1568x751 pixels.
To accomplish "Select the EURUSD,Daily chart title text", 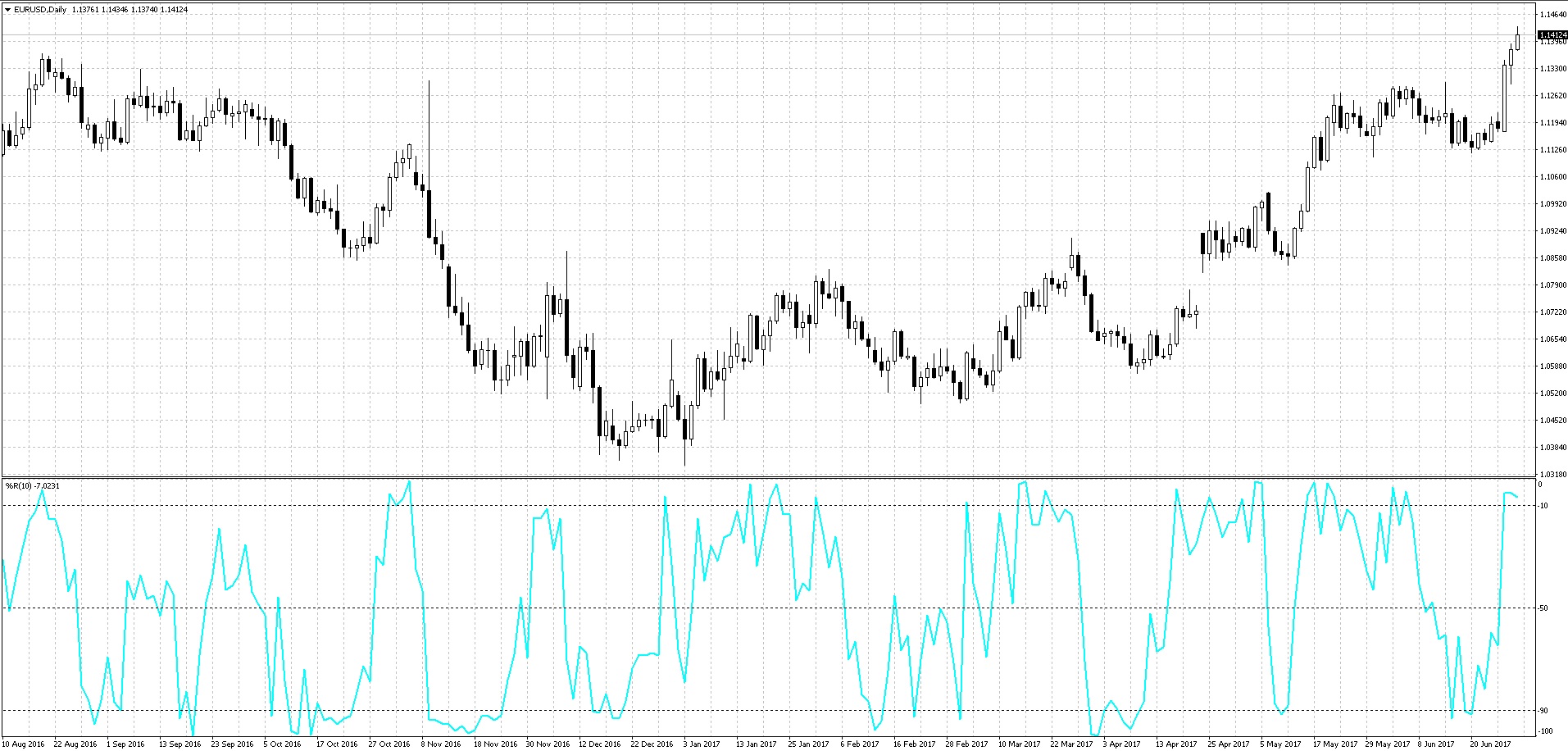I will [x=40, y=10].
